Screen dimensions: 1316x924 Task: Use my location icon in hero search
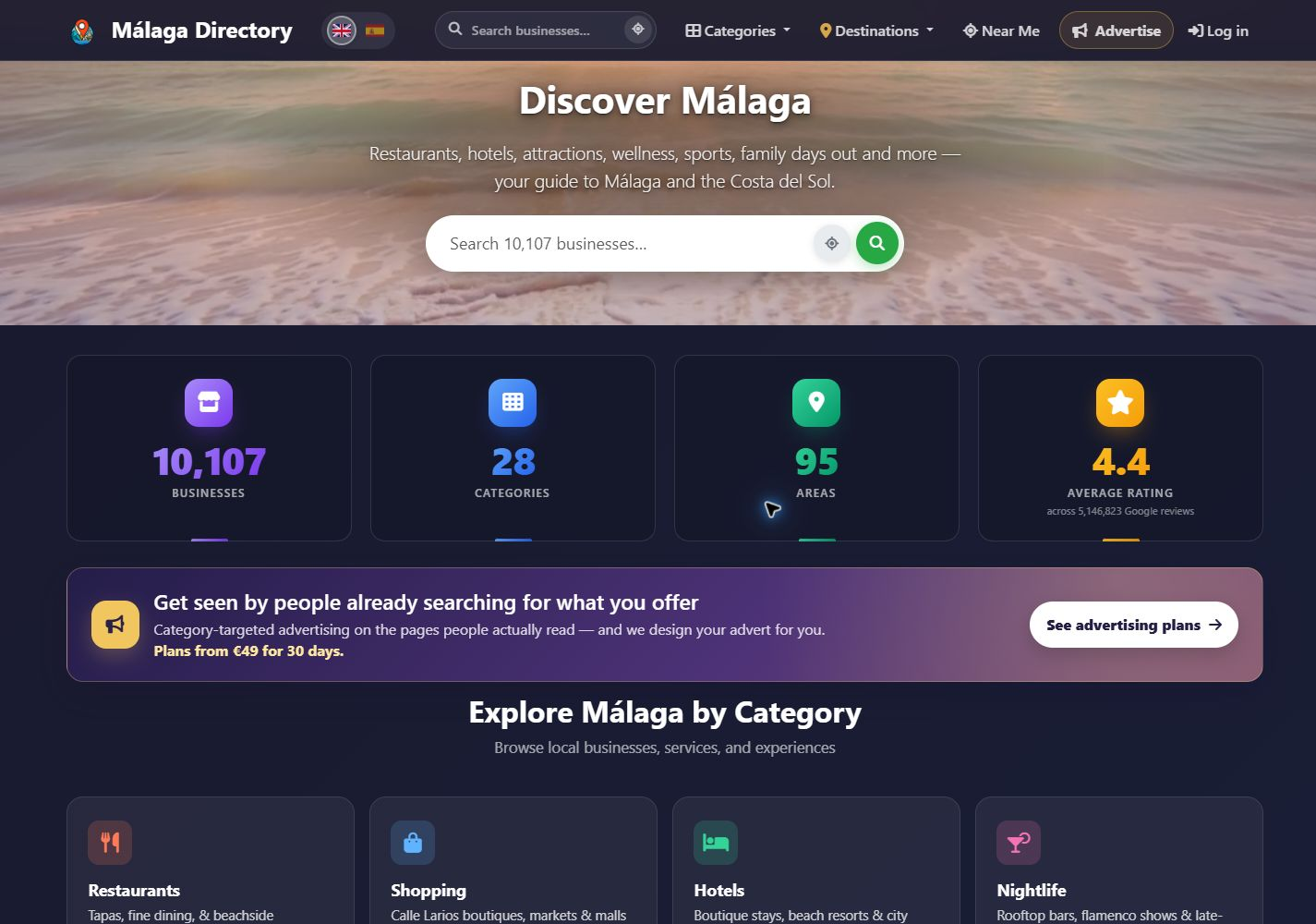[832, 244]
